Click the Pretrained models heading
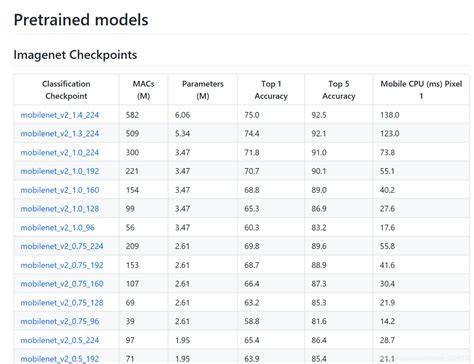 81,20
